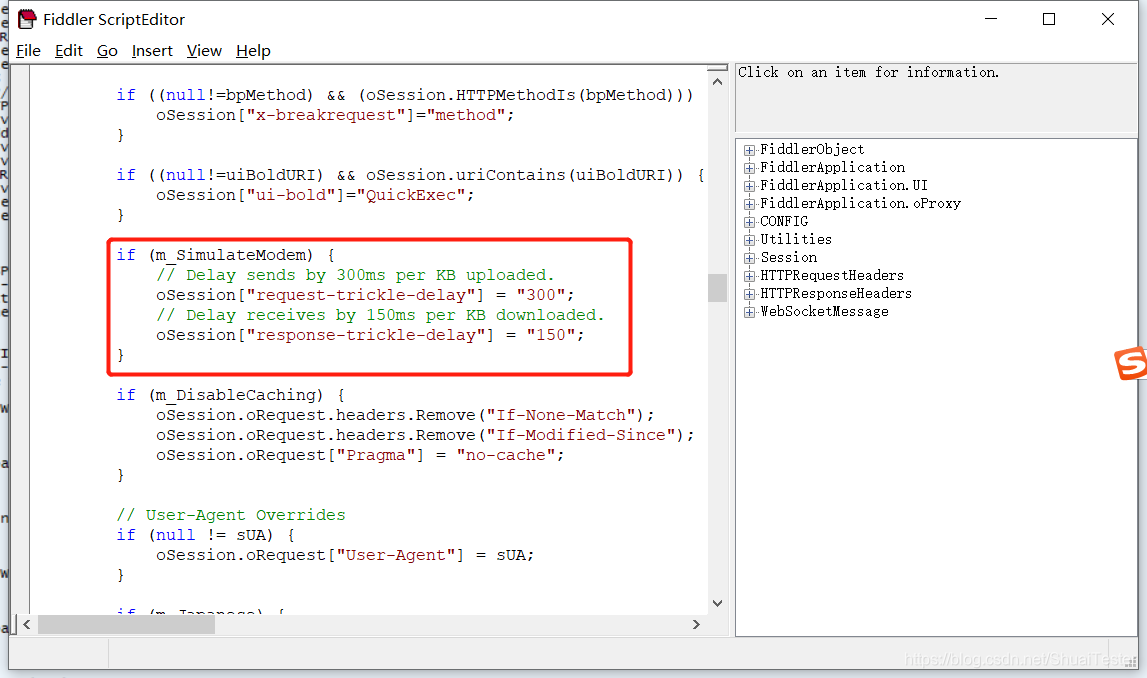Open the Edit menu
Screen dimensions: 1147x678
69,50
